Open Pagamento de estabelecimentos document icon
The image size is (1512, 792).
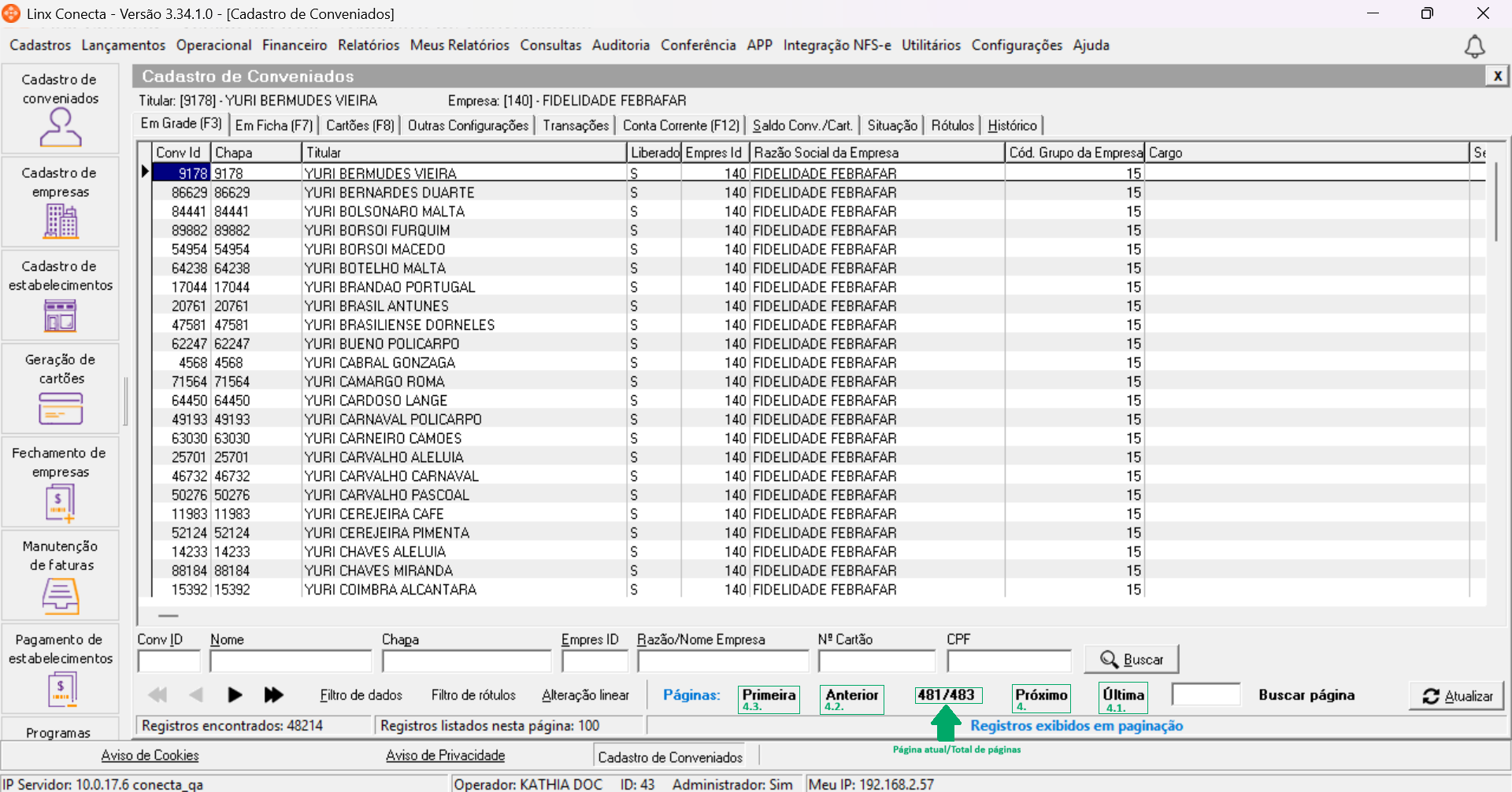click(x=61, y=690)
